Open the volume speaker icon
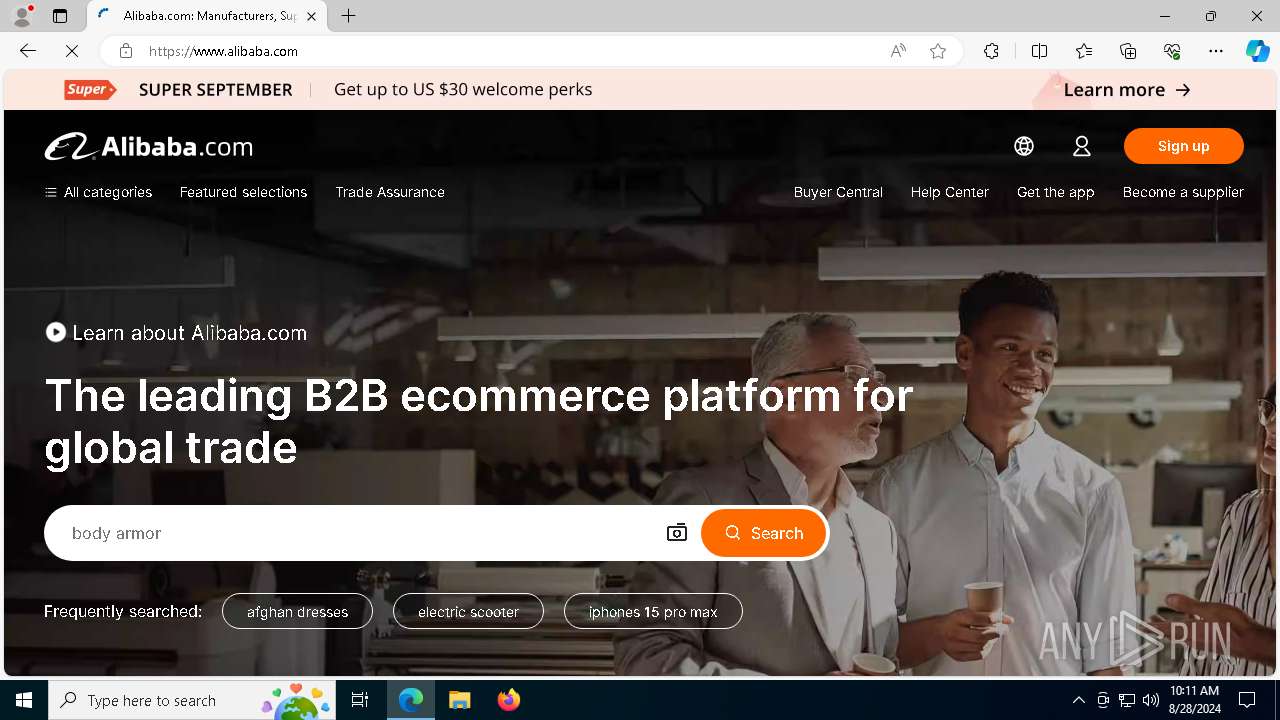1280x720 pixels. pos(1151,700)
